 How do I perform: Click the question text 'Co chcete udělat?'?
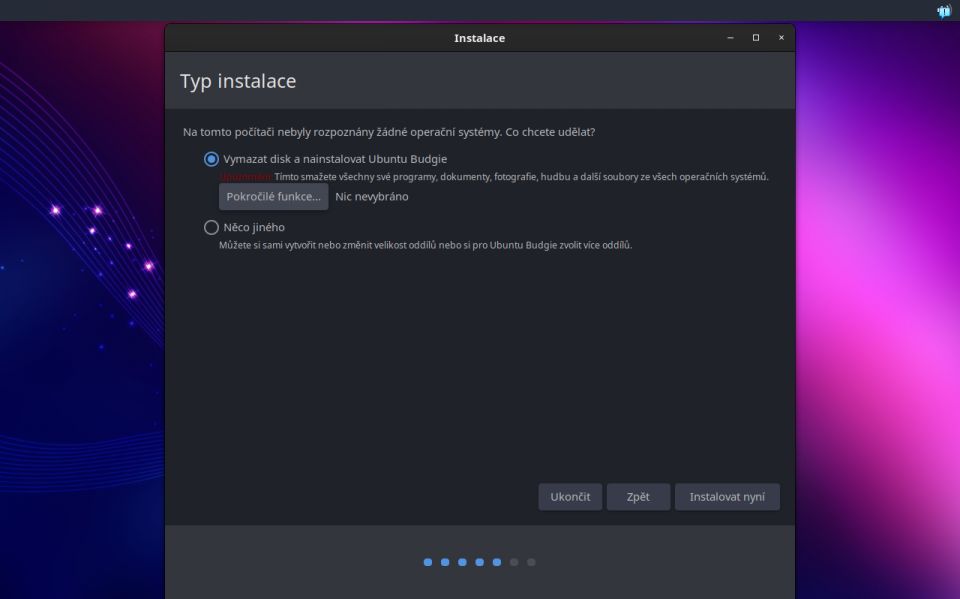(x=550, y=132)
